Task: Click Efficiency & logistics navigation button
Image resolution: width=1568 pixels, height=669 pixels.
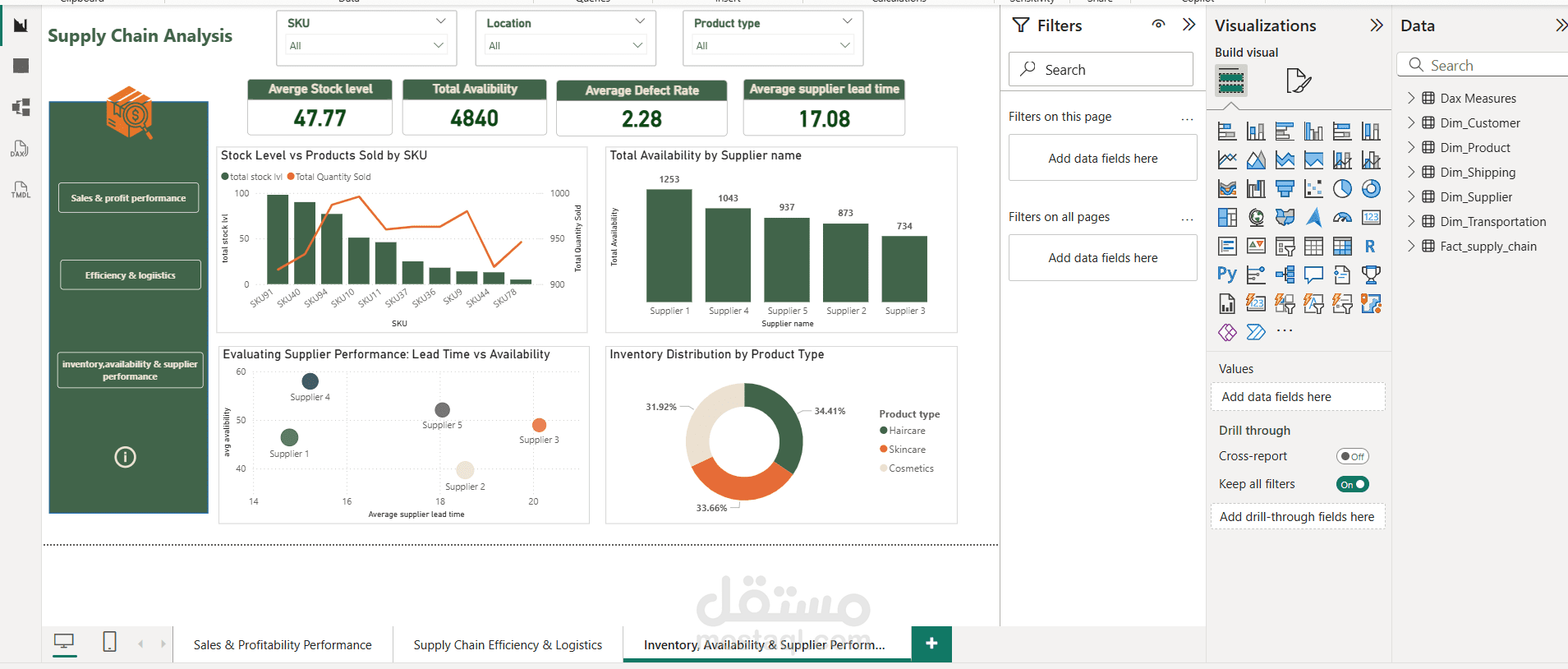Action: pos(130,275)
